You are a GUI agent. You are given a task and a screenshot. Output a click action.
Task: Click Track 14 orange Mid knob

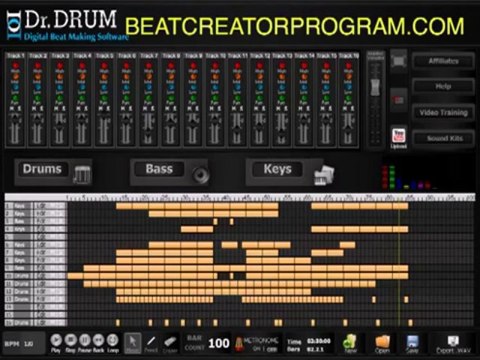coord(304,77)
